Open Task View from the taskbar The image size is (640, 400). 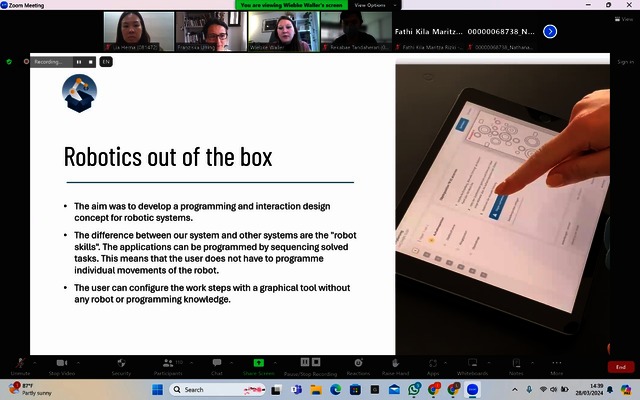276,390
